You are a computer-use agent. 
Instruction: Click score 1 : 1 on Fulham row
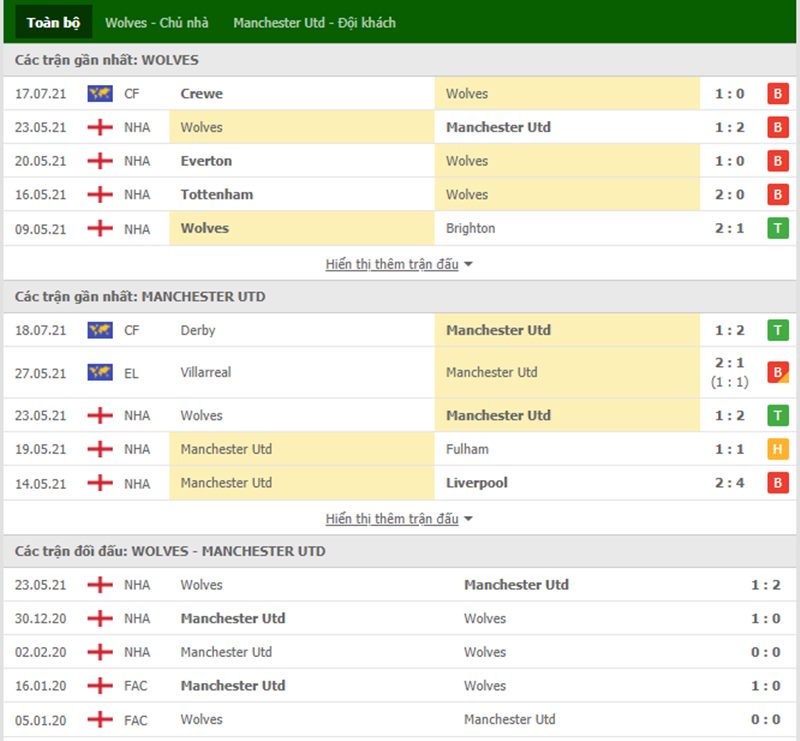pos(730,449)
